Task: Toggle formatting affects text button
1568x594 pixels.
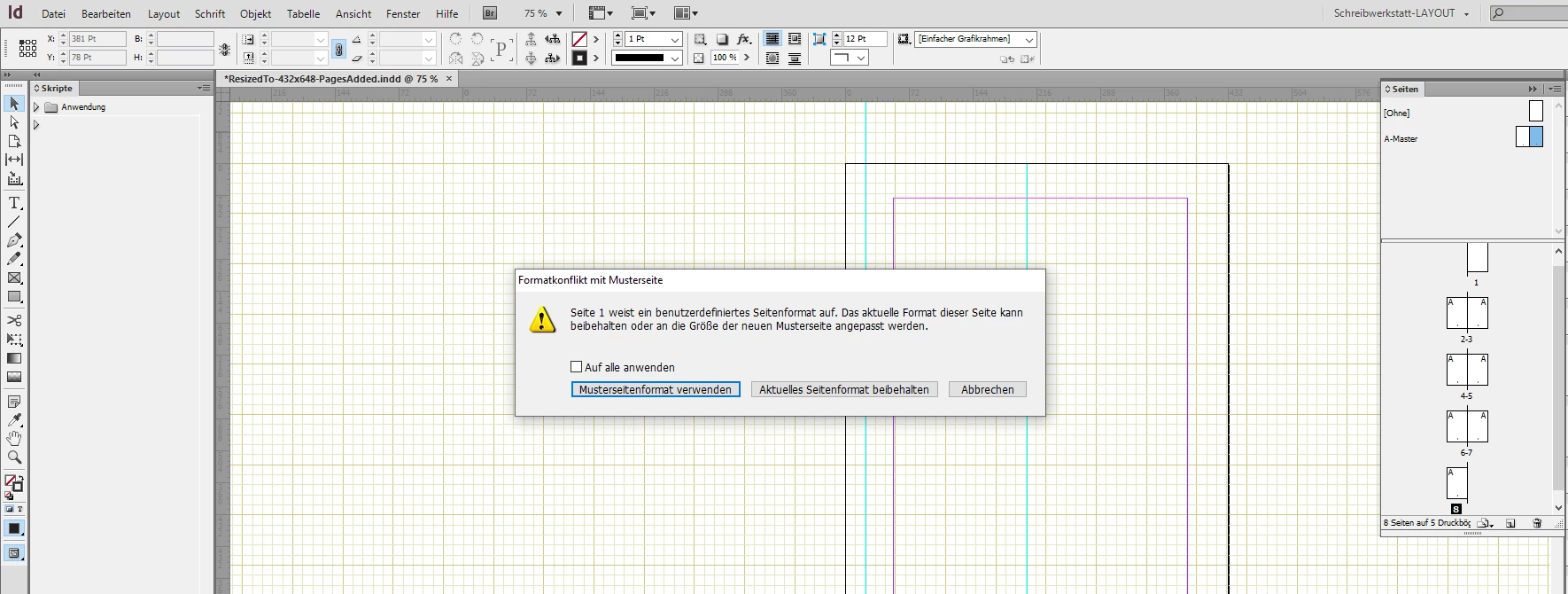Action: tap(19, 509)
